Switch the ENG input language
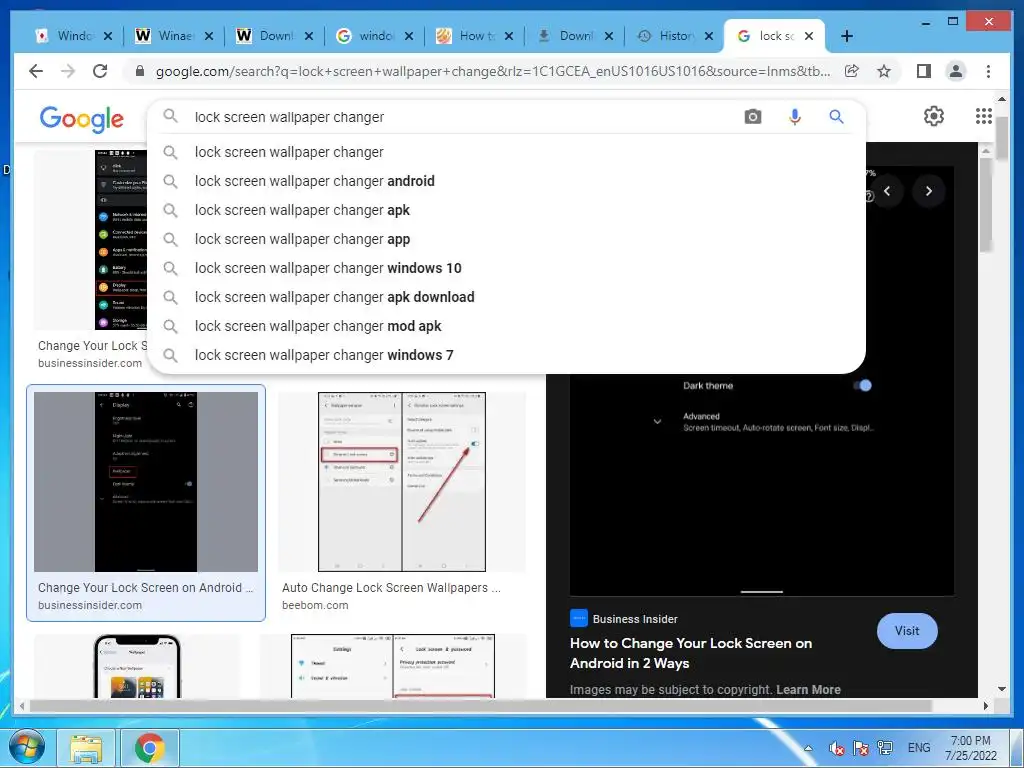The height and width of the screenshot is (768, 1024). pos(919,748)
